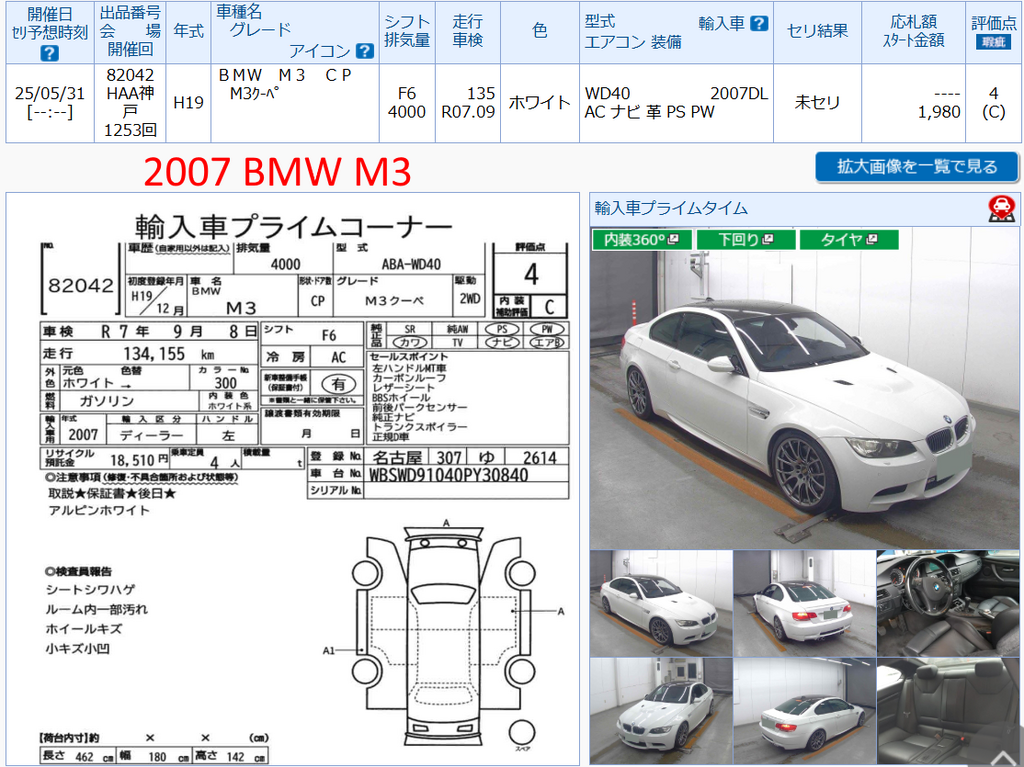Click the 出品番号 column header
Viewport: 1024px width, 767px height.
click(130, 12)
